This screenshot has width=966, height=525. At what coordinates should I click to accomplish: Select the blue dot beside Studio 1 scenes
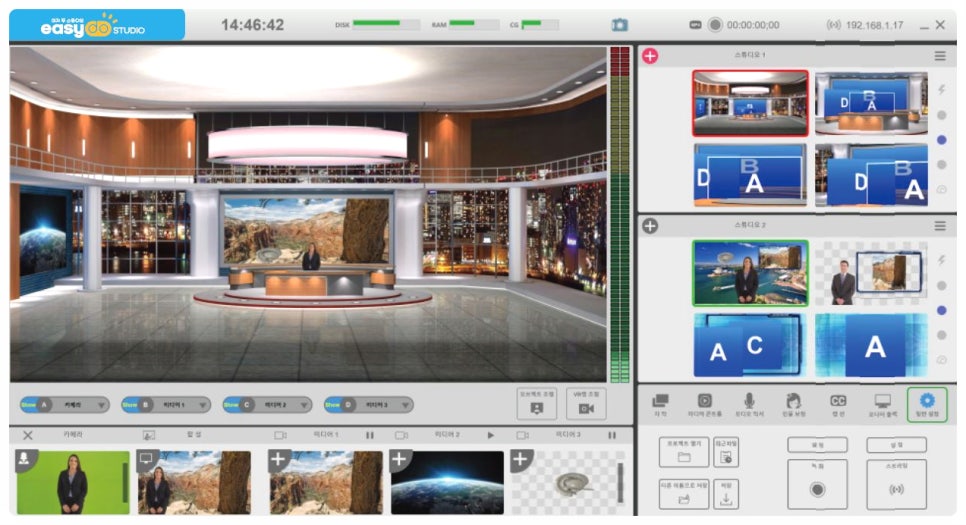[941, 140]
